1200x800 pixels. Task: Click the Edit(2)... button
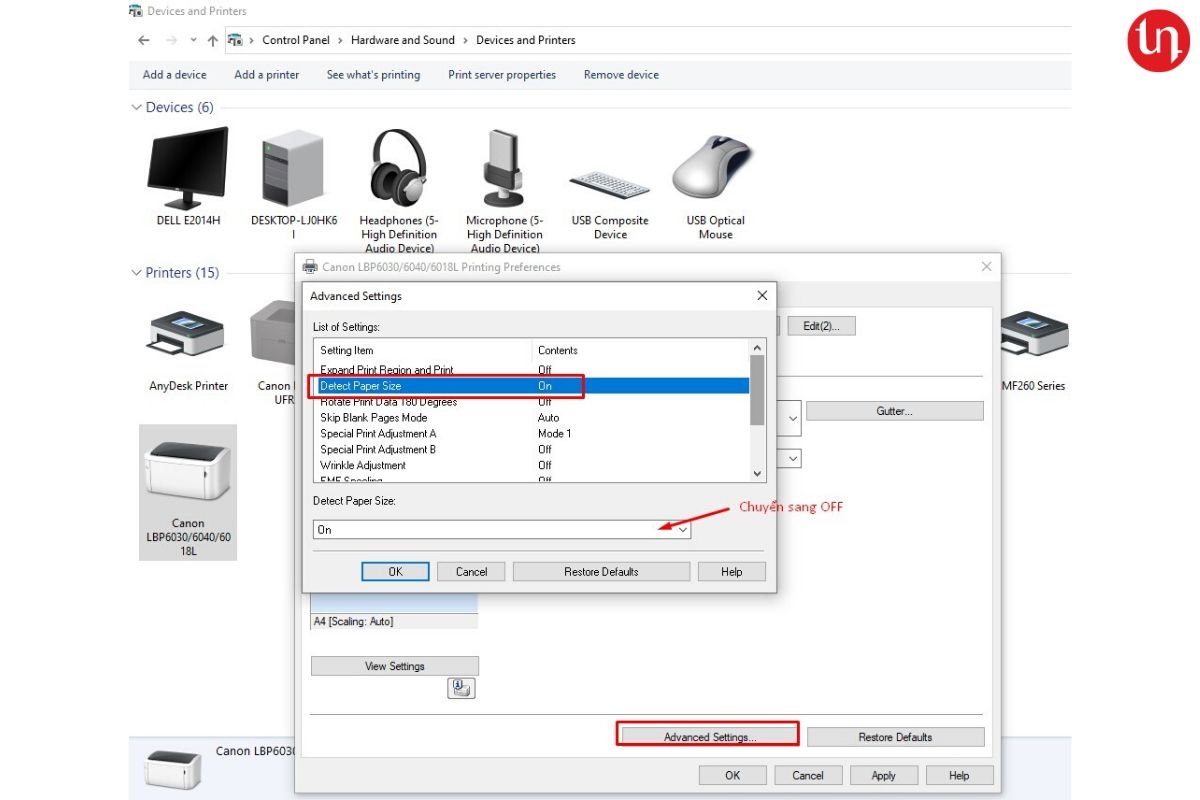click(x=821, y=326)
